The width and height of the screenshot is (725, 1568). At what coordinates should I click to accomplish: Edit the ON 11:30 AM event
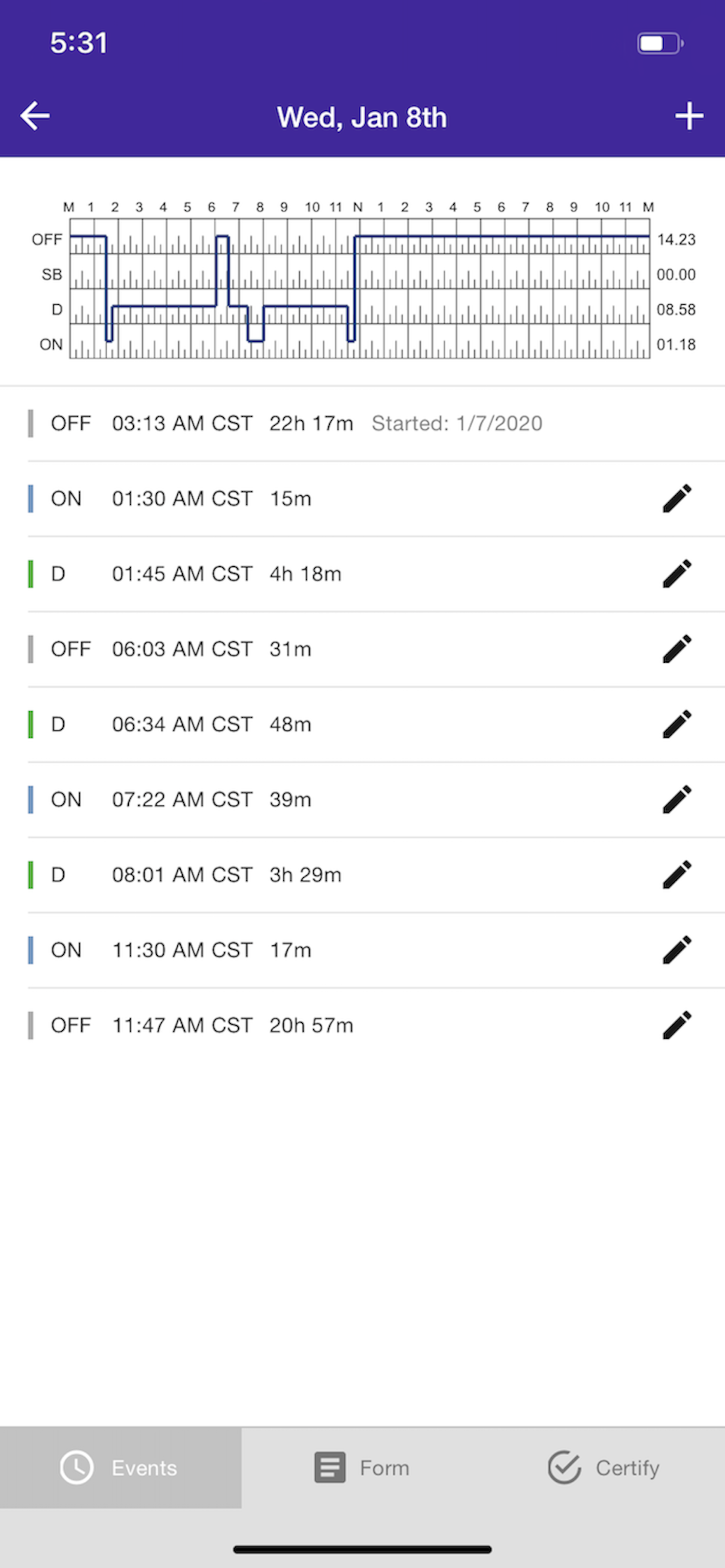677,950
